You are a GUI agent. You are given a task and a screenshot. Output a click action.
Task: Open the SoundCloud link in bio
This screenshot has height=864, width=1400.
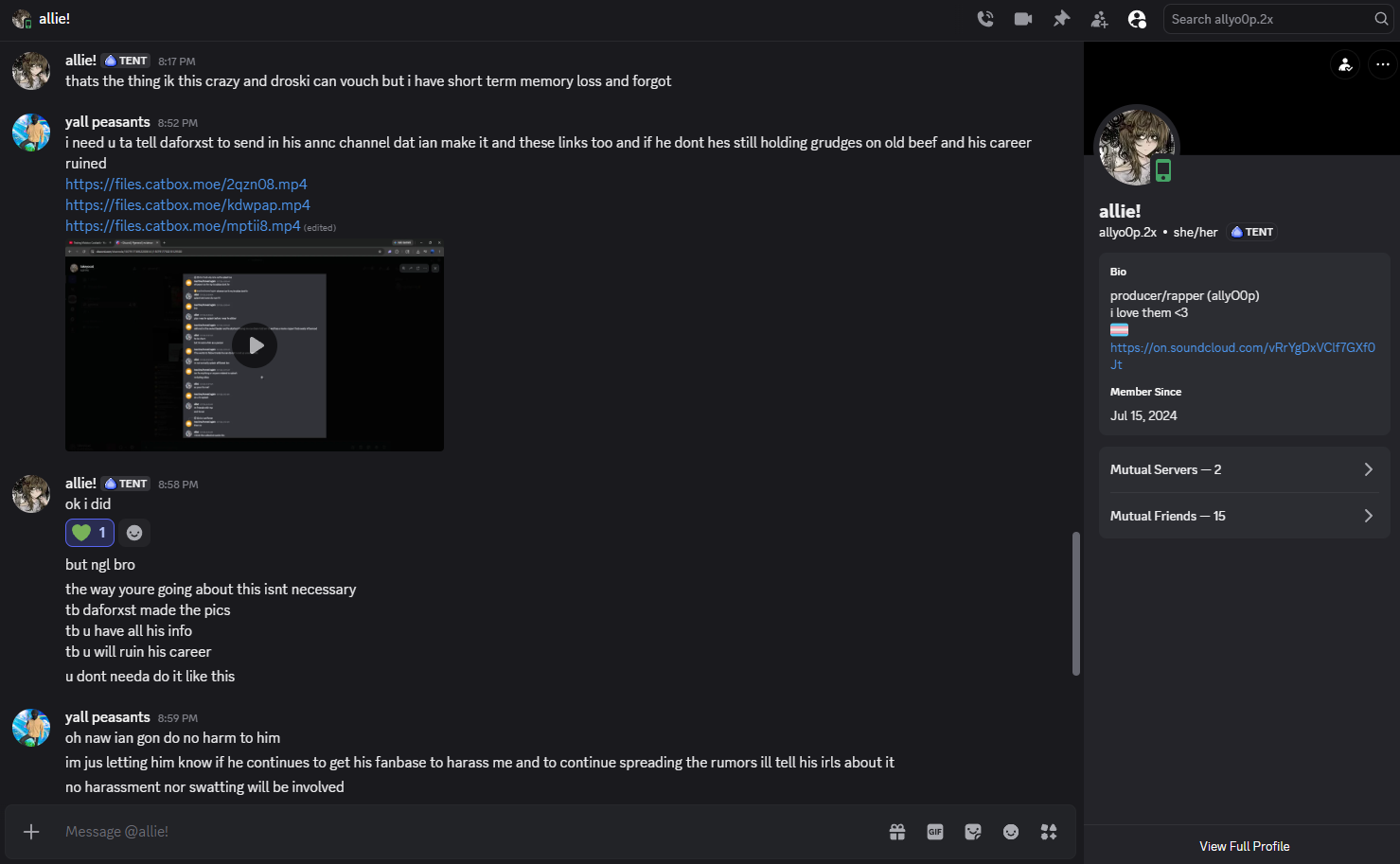1242,356
